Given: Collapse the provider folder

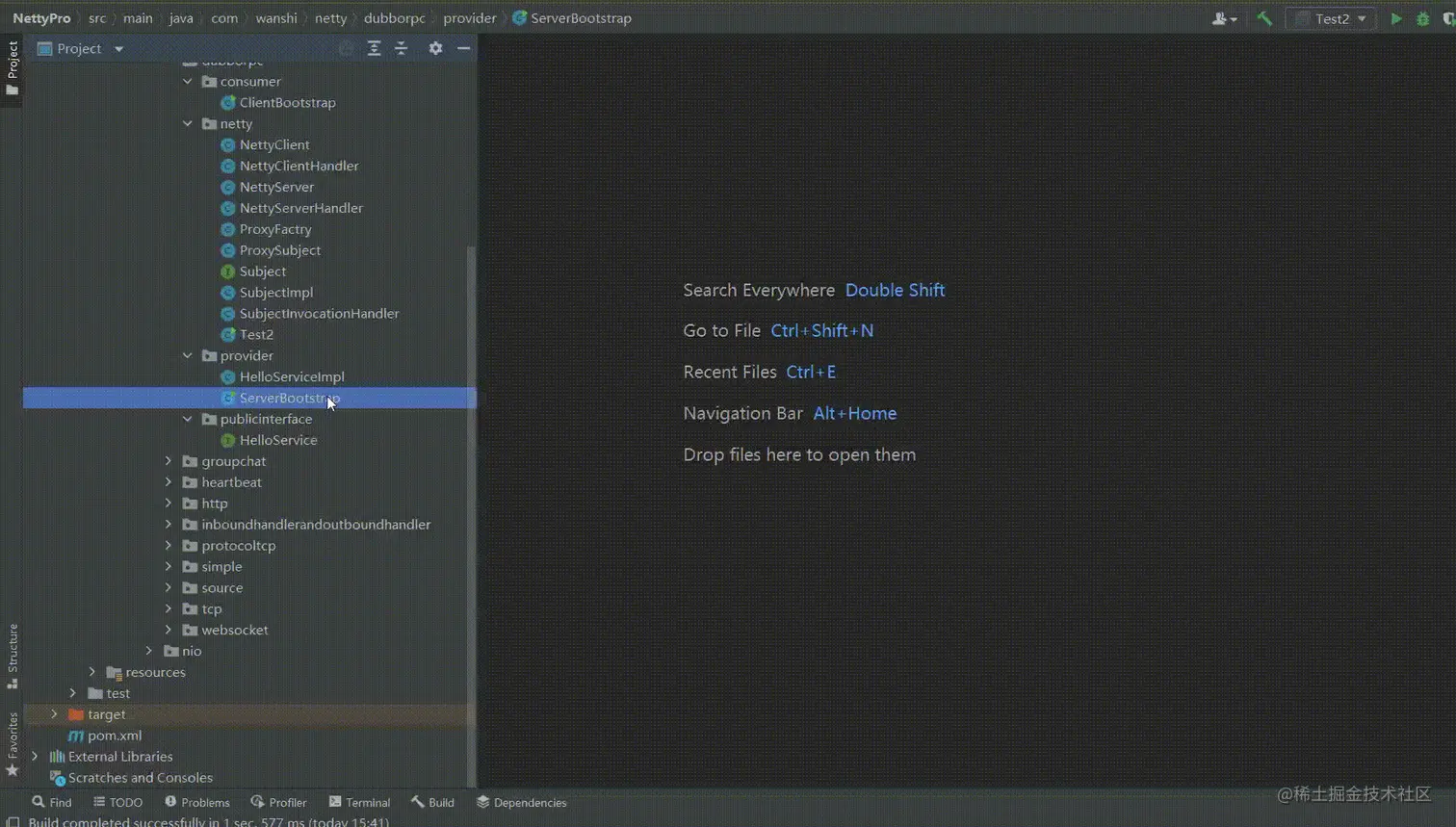Looking at the screenshot, I should click(188, 356).
